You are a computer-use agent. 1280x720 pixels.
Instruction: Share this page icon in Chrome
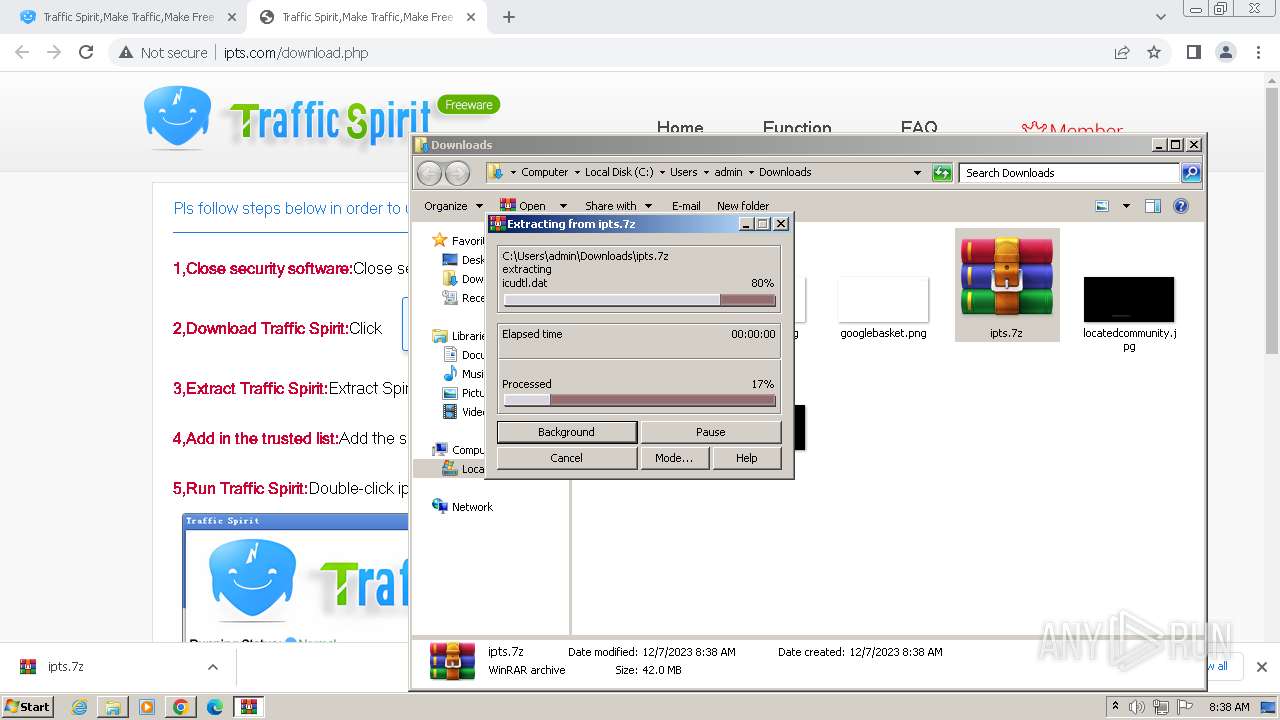point(1122,52)
